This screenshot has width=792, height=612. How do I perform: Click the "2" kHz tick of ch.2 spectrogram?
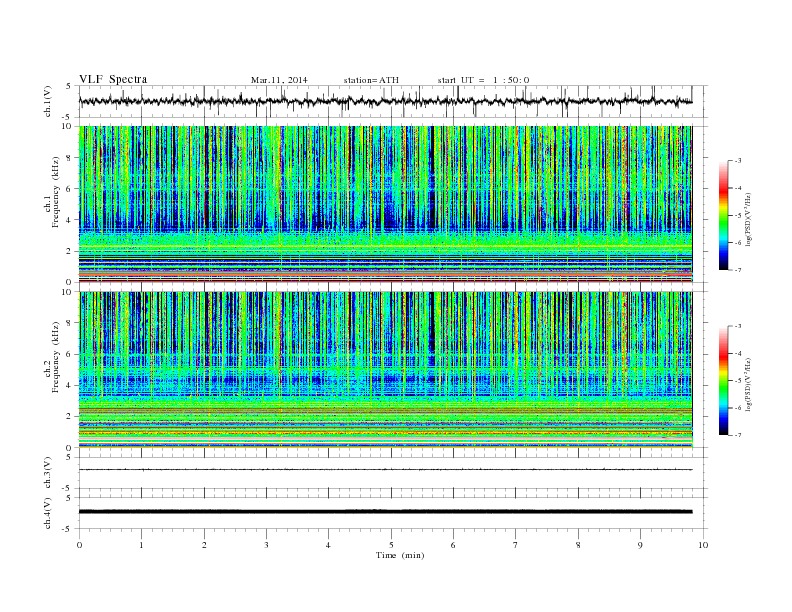(70, 417)
